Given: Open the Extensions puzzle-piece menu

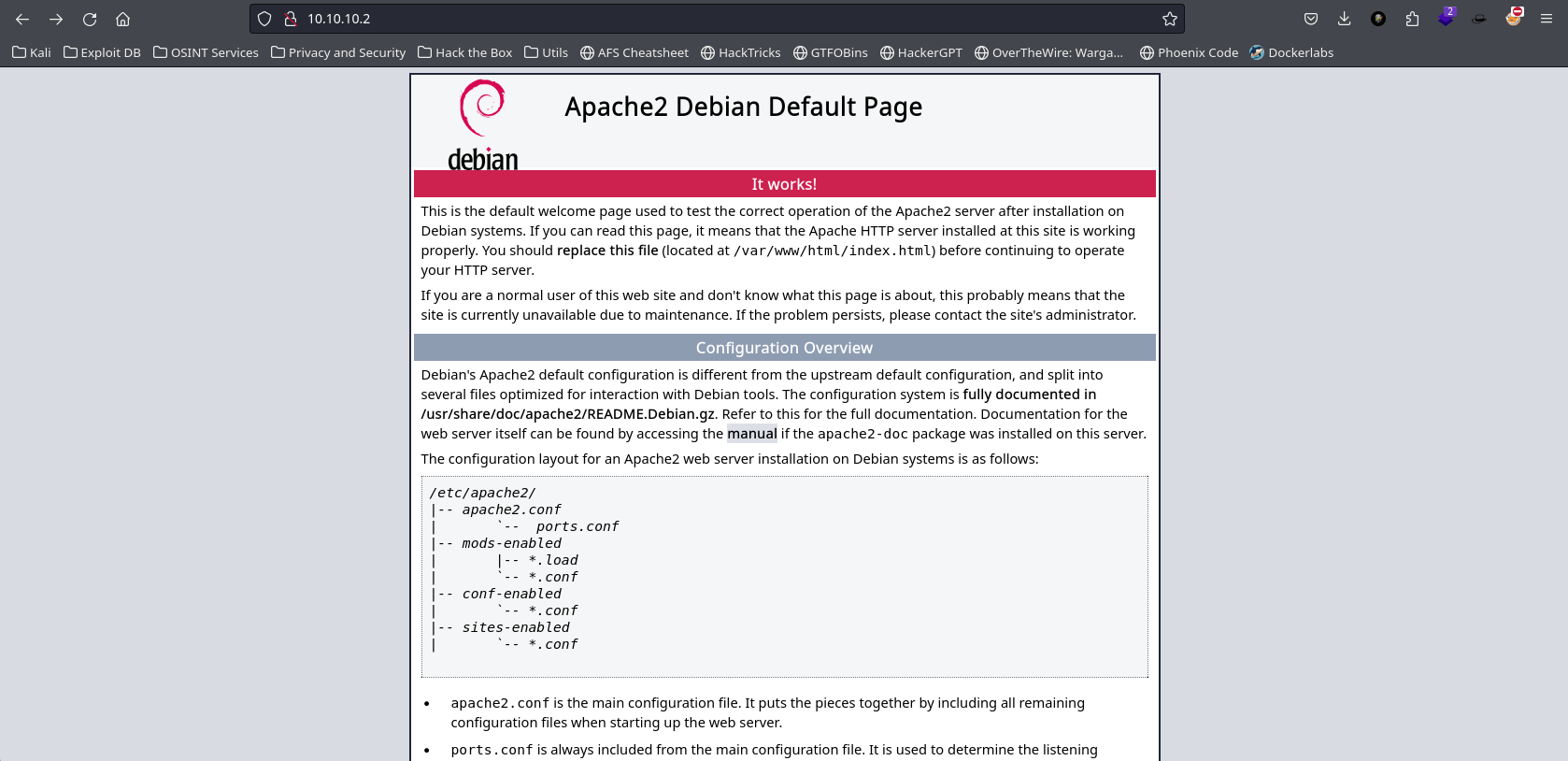Looking at the screenshot, I should [x=1412, y=19].
